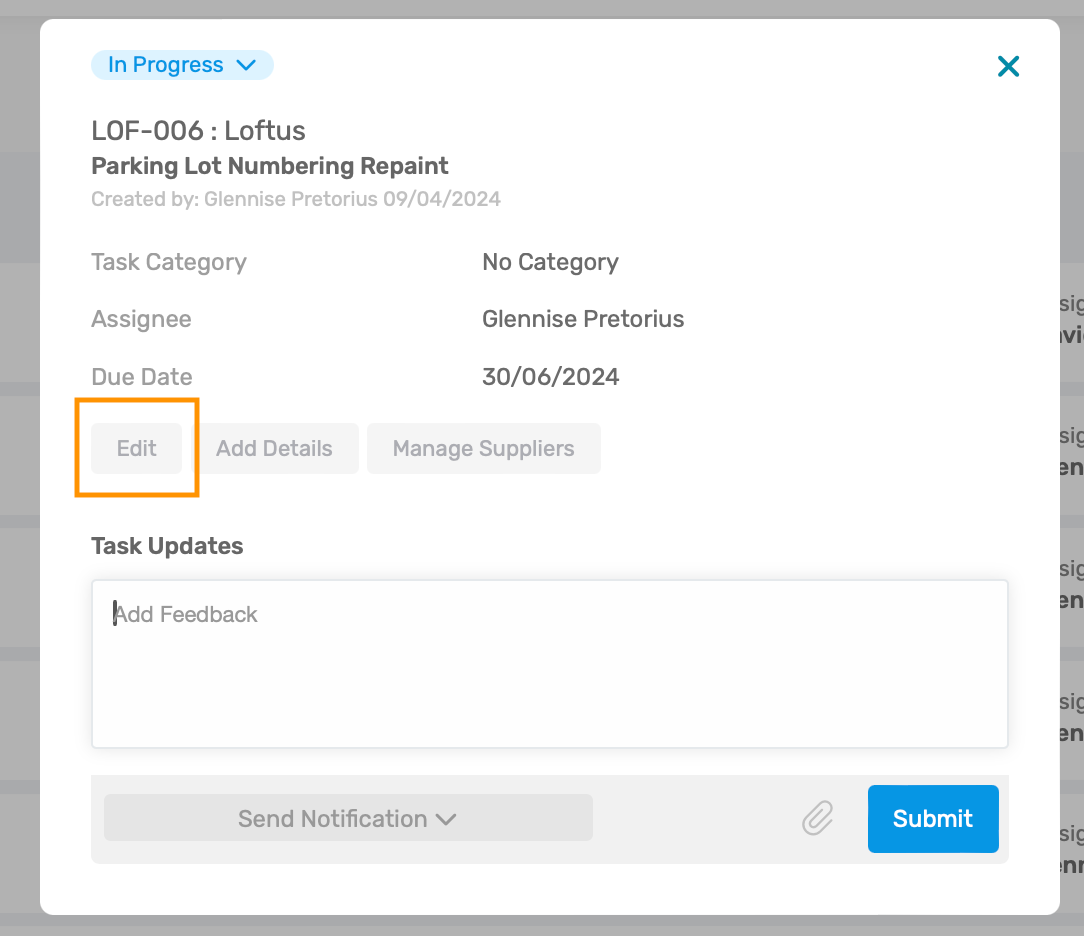Click the No Category value
1084x936 pixels.
click(550, 262)
